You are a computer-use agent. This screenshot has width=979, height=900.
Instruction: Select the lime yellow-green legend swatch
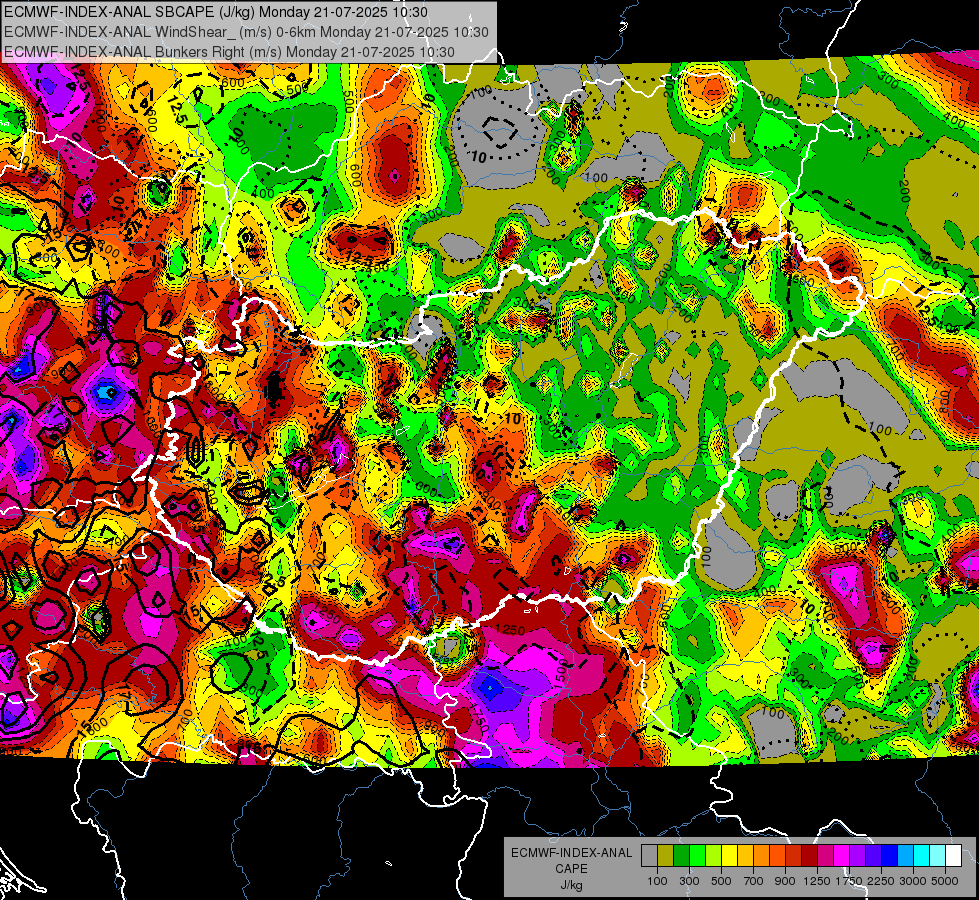click(714, 856)
